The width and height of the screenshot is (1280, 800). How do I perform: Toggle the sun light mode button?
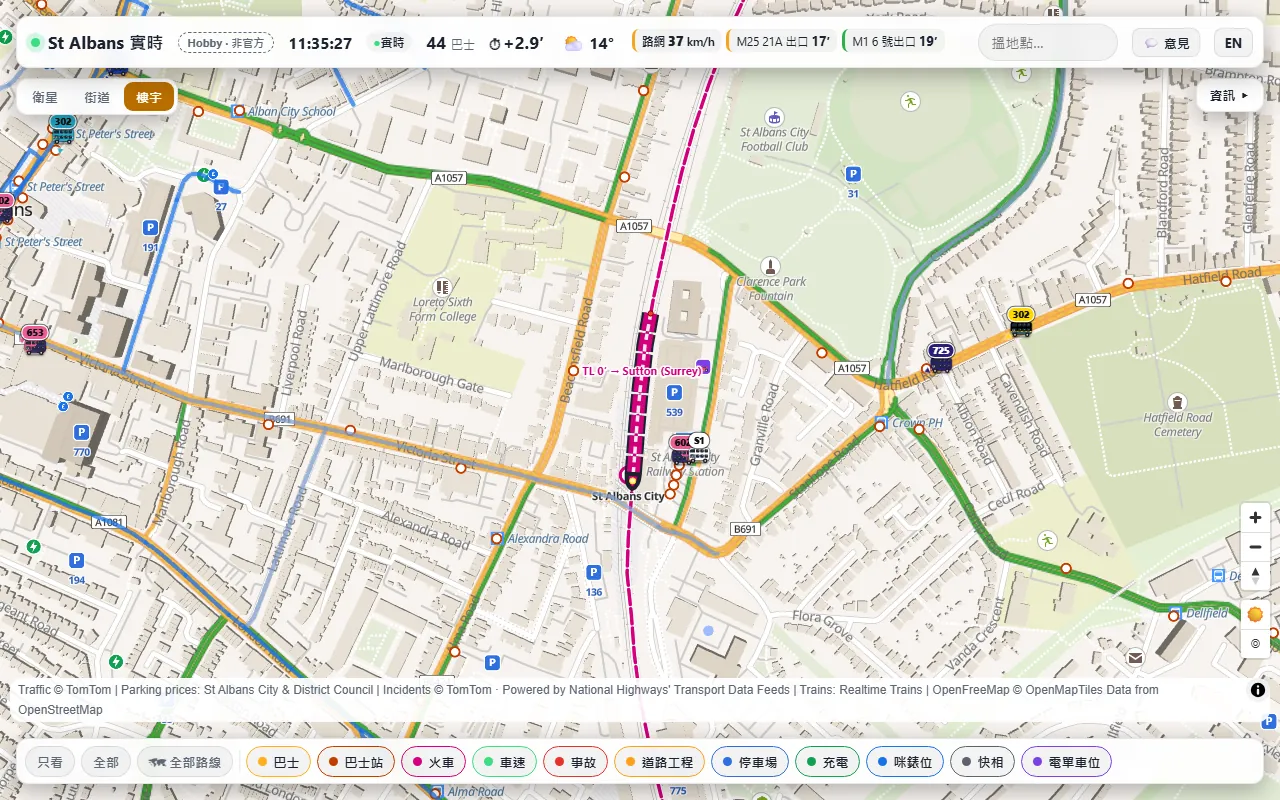pos(1255,614)
